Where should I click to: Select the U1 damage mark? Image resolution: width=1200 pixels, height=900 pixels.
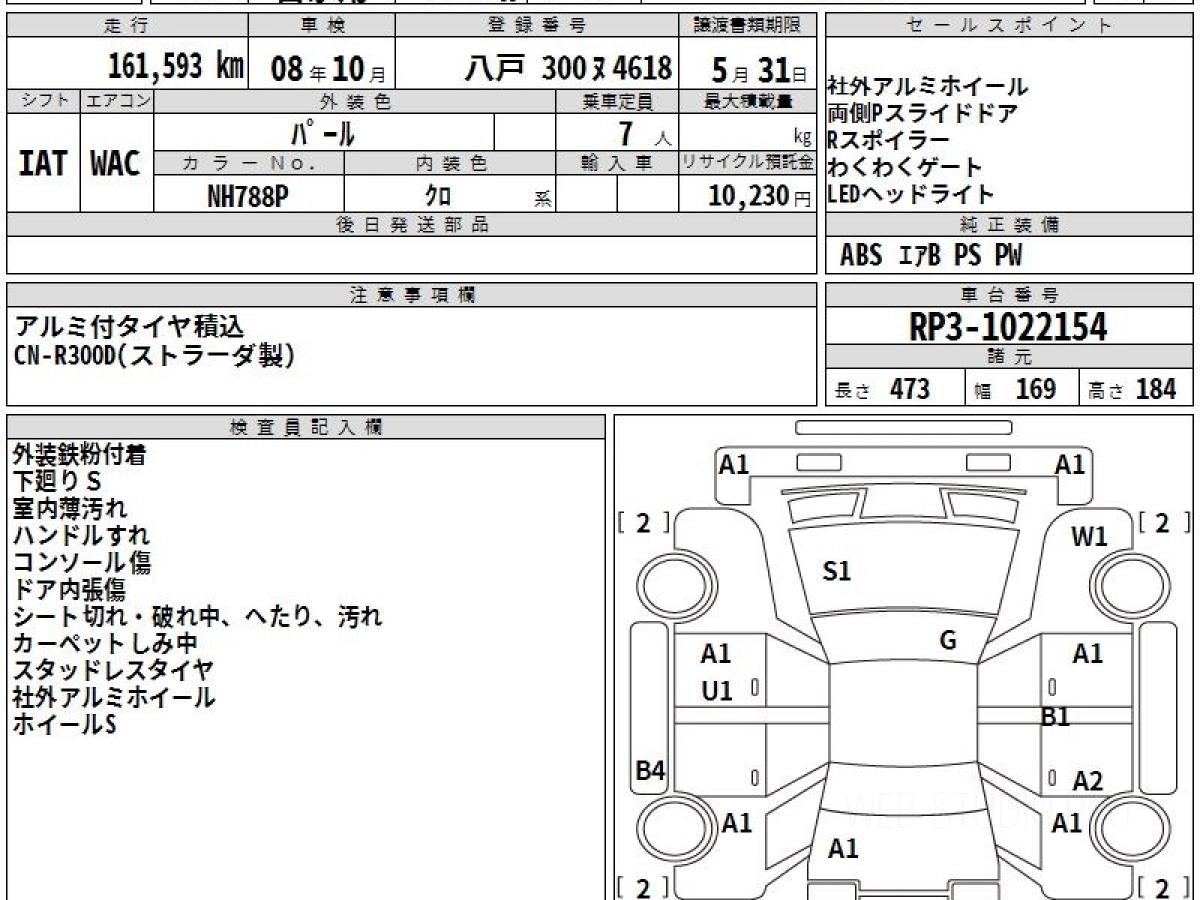pyautogui.click(x=717, y=690)
